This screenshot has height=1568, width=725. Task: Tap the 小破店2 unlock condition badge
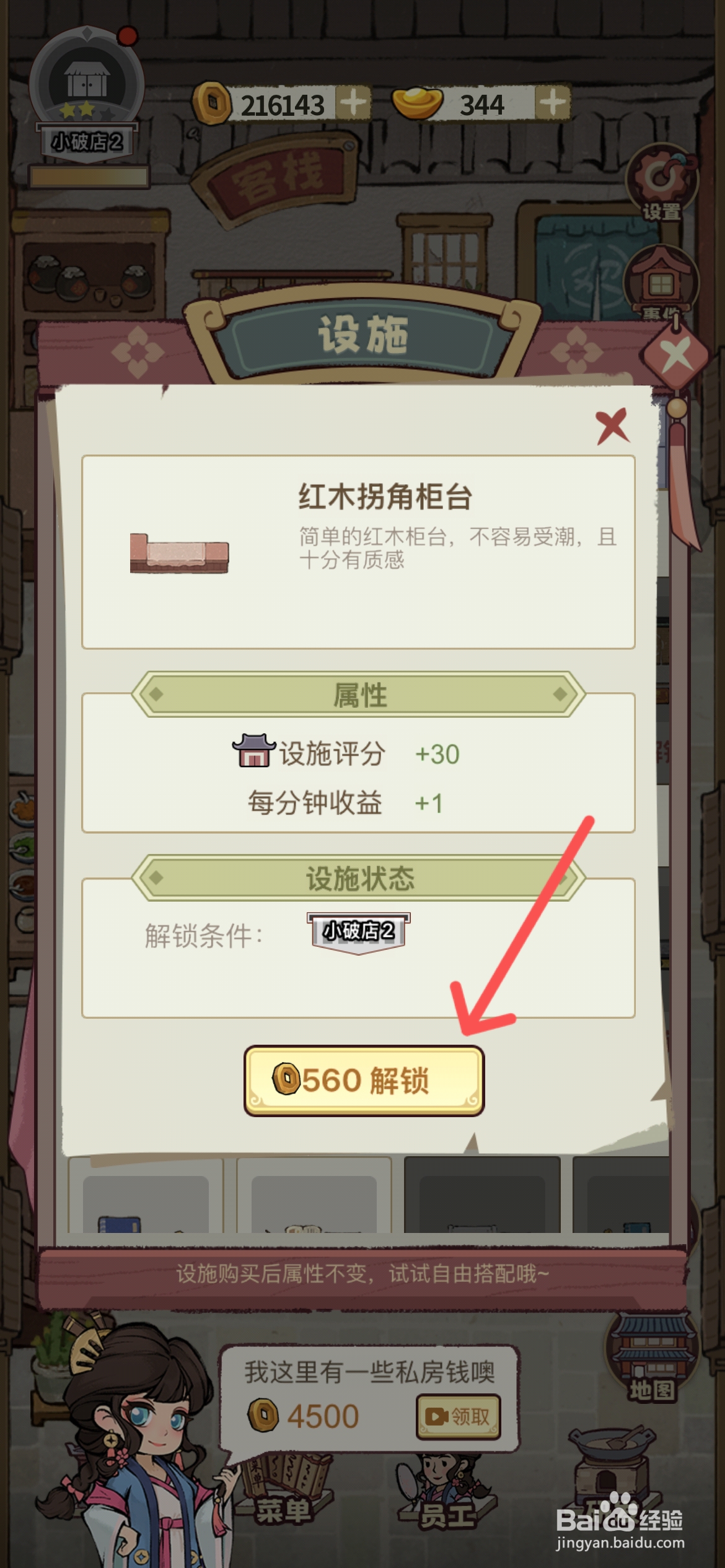(x=358, y=933)
